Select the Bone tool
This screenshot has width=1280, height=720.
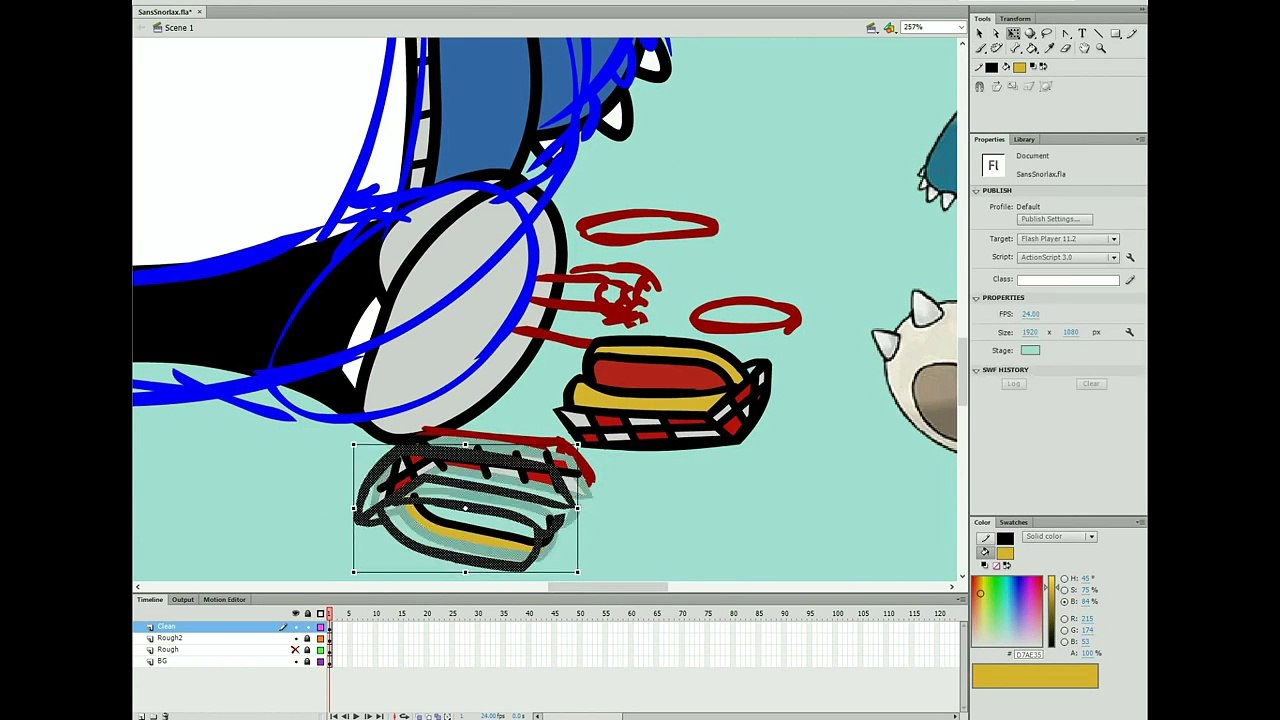coord(1015,48)
